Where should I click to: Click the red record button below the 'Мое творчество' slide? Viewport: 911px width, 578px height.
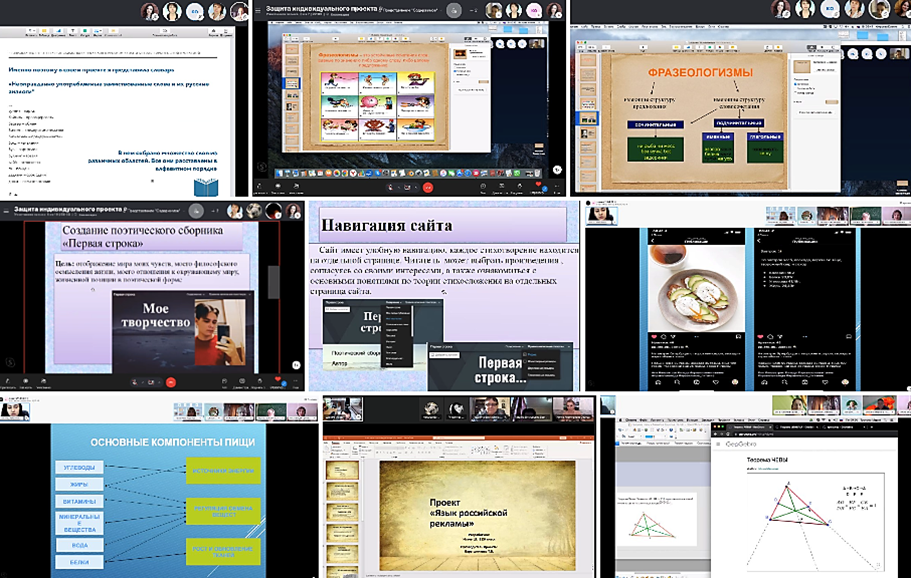(x=170, y=382)
